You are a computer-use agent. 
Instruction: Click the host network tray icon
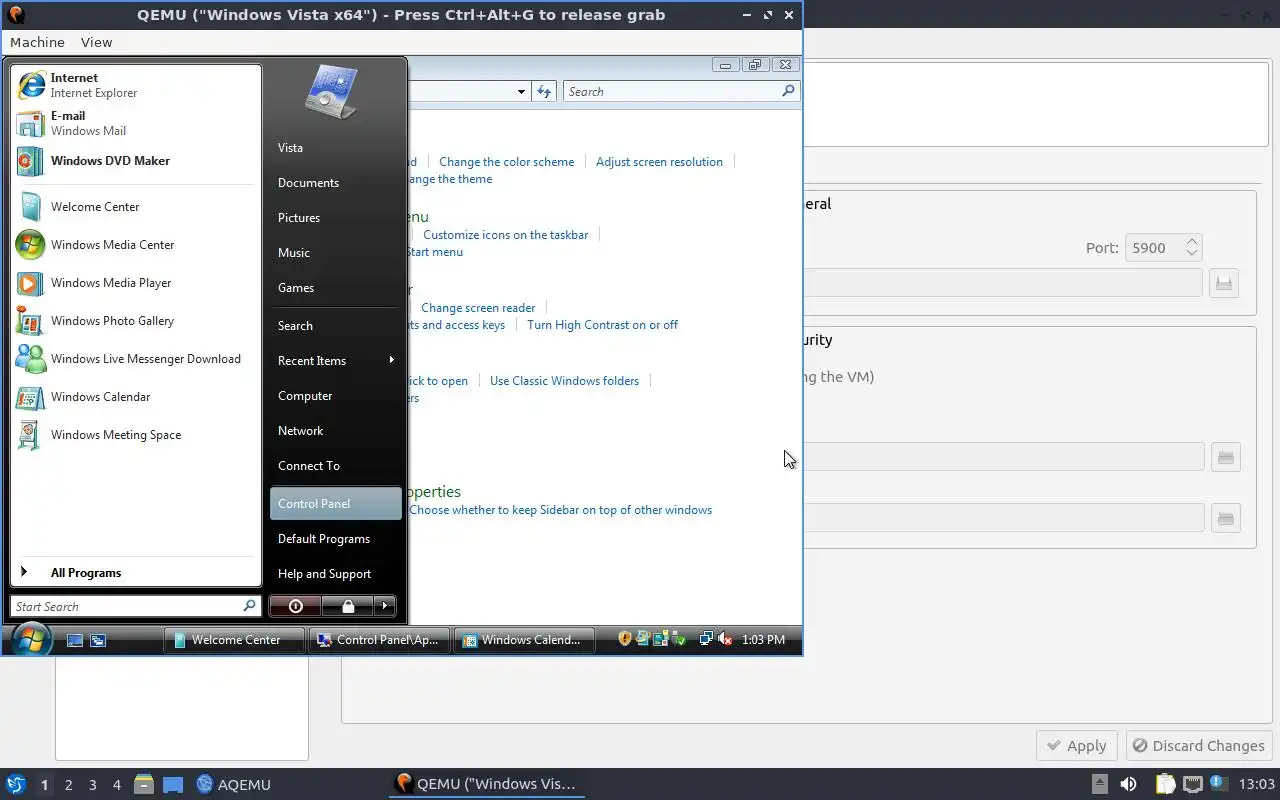coord(1193,784)
